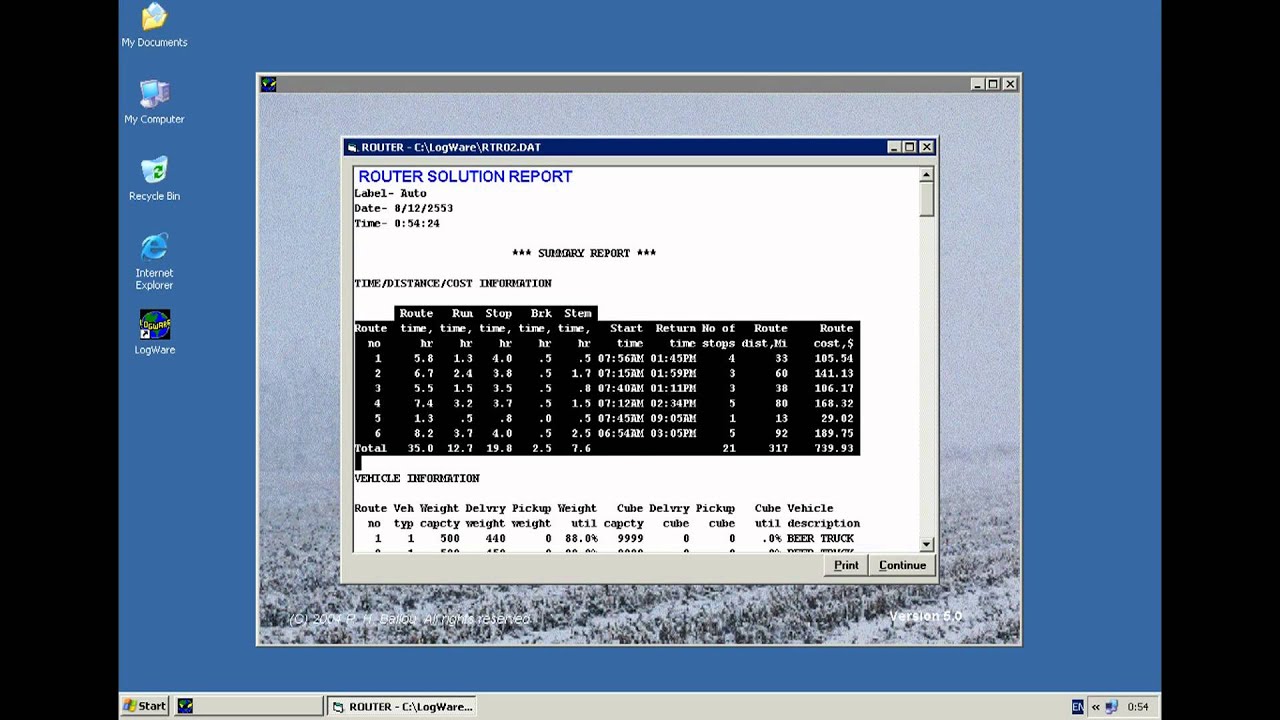Click route cost value 141.13
Viewport: 1280px width, 720px height.
(x=834, y=373)
